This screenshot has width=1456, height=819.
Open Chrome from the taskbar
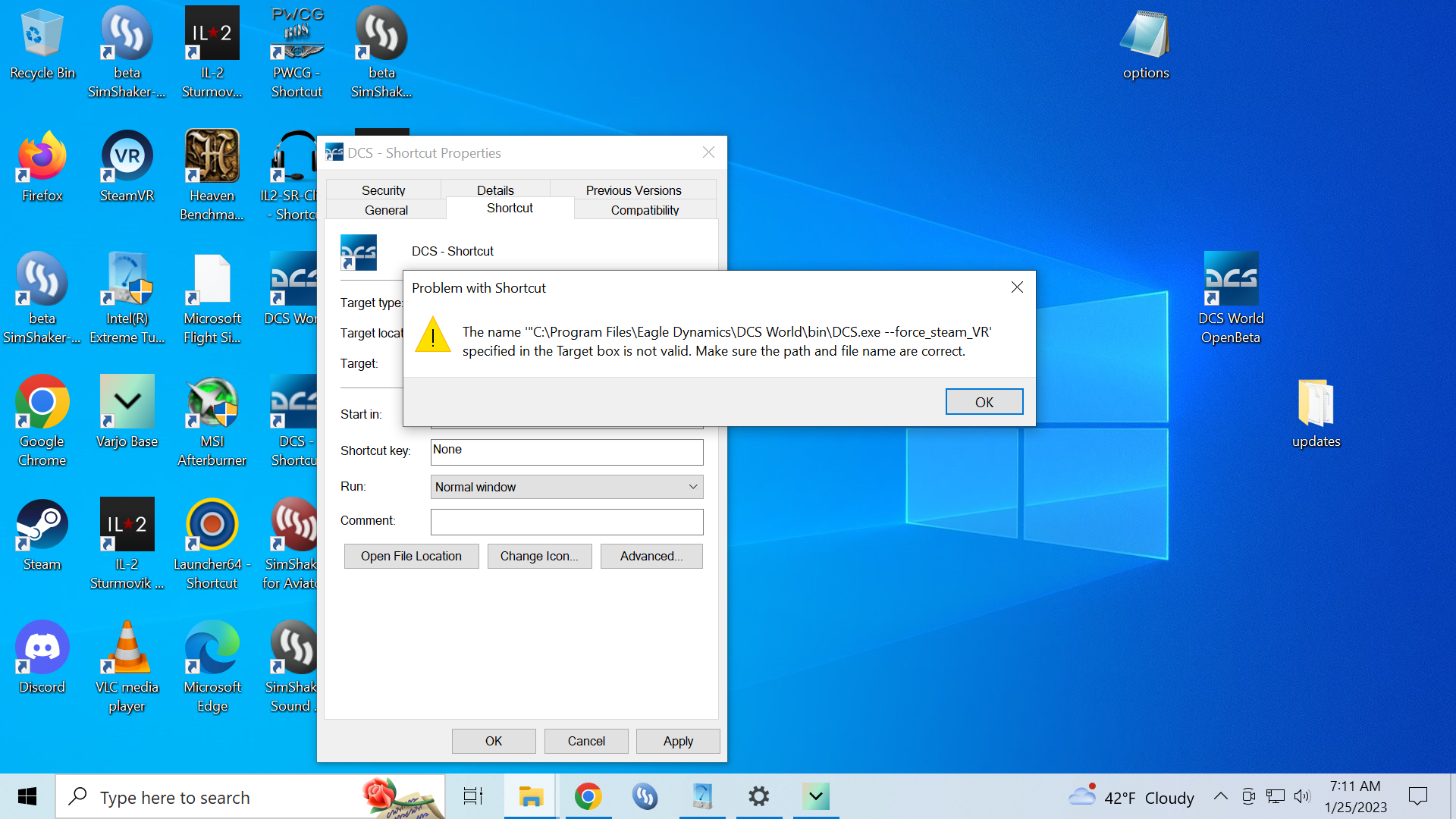pos(588,796)
